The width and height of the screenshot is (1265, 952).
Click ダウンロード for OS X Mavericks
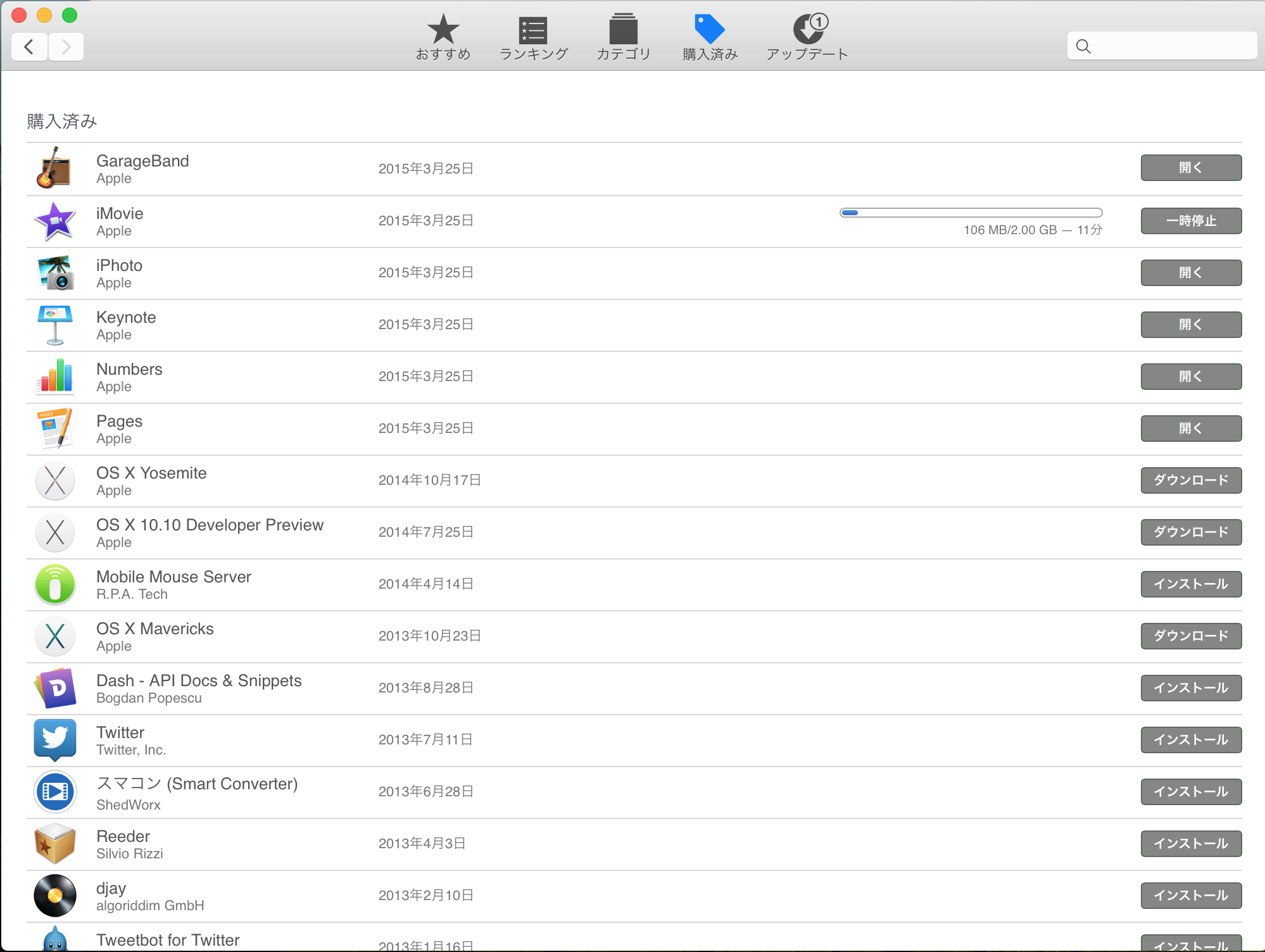click(x=1190, y=636)
